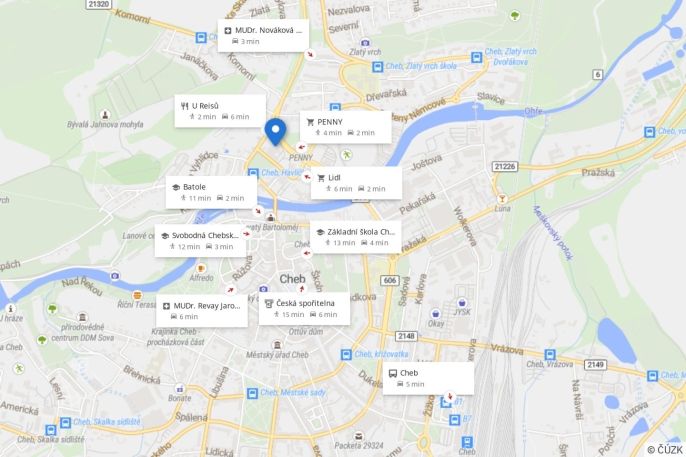Open the Svobodná Chebská school card
The image size is (686, 457).
(200, 241)
